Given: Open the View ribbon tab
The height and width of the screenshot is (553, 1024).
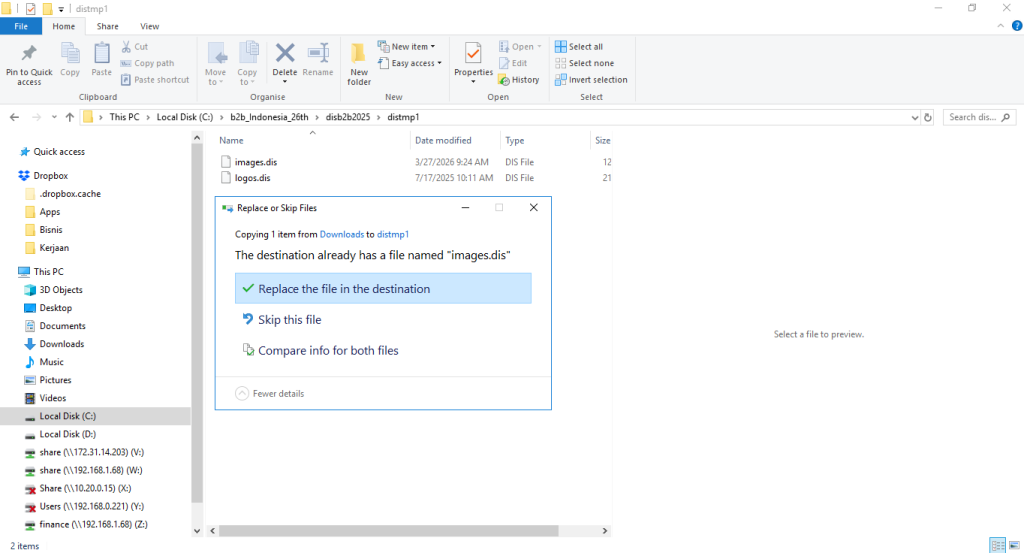Looking at the screenshot, I should [x=149, y=26].
